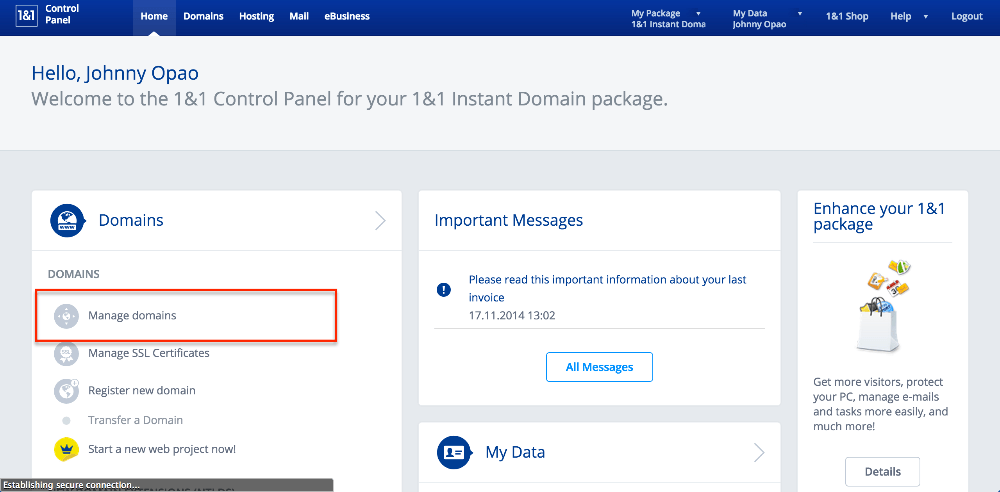Viewport: 1000px width, 492px height.
Task: Read the important invoice information message
Action: point(607,288)
